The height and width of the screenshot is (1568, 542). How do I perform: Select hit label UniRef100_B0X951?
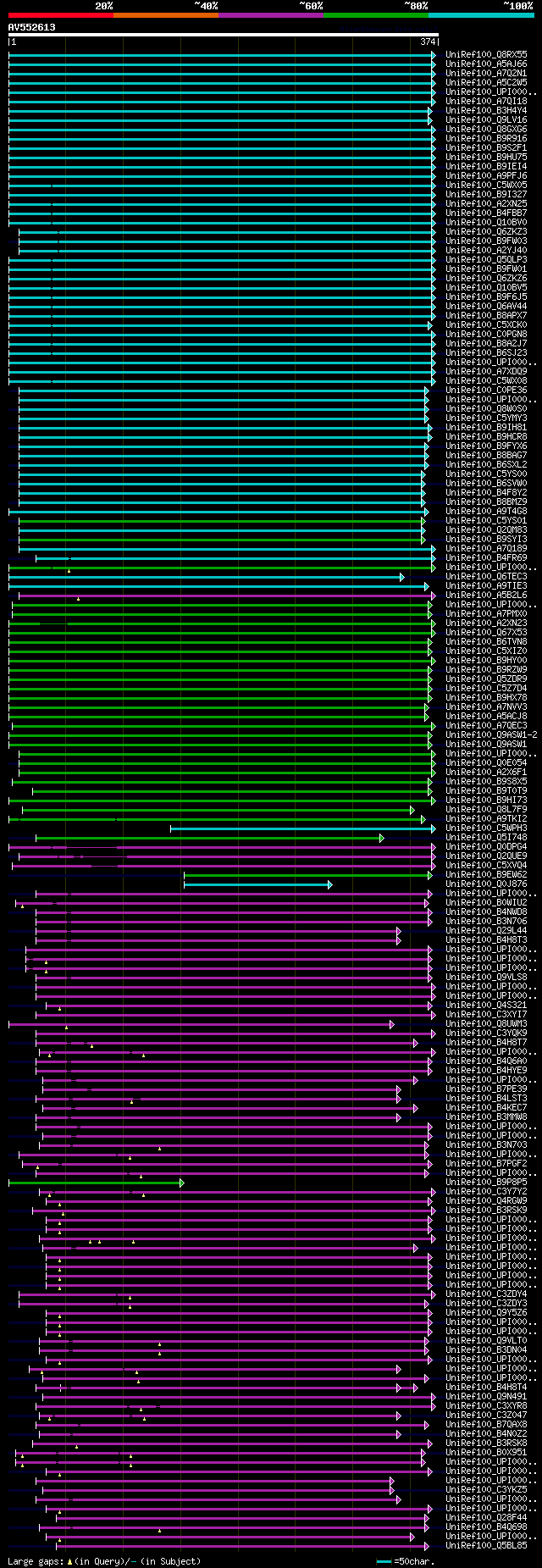pos(486,1453)
